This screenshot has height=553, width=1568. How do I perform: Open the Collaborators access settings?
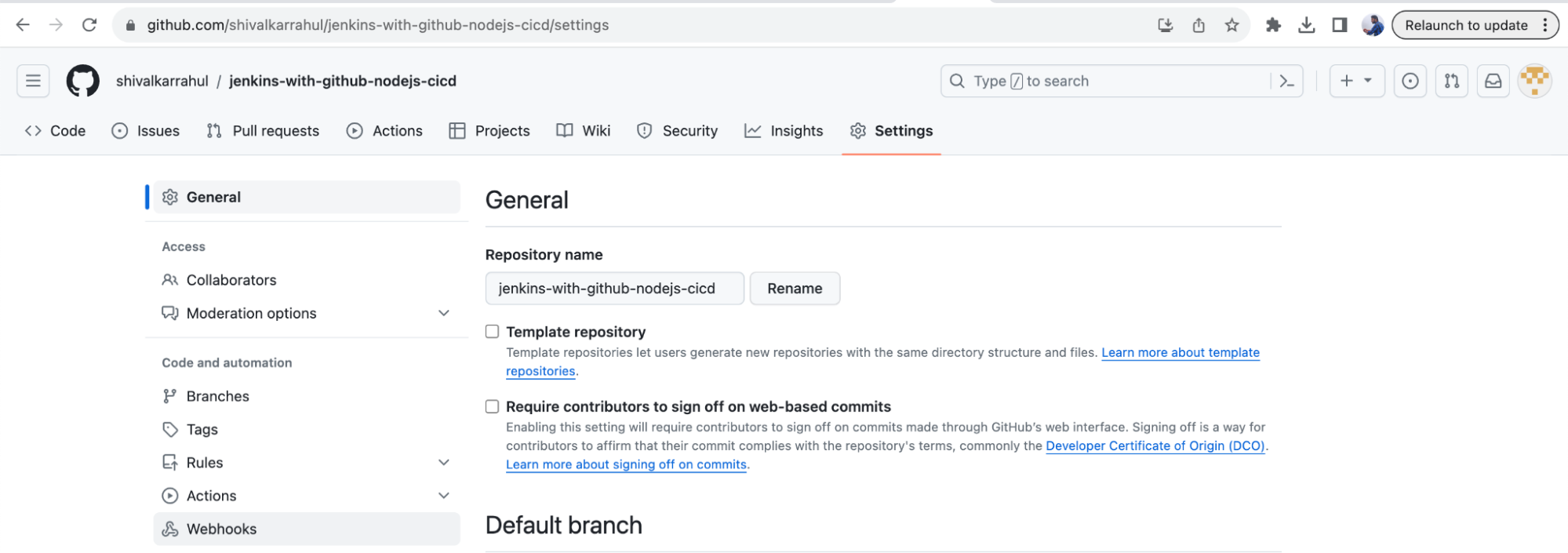tap(231, 279)
